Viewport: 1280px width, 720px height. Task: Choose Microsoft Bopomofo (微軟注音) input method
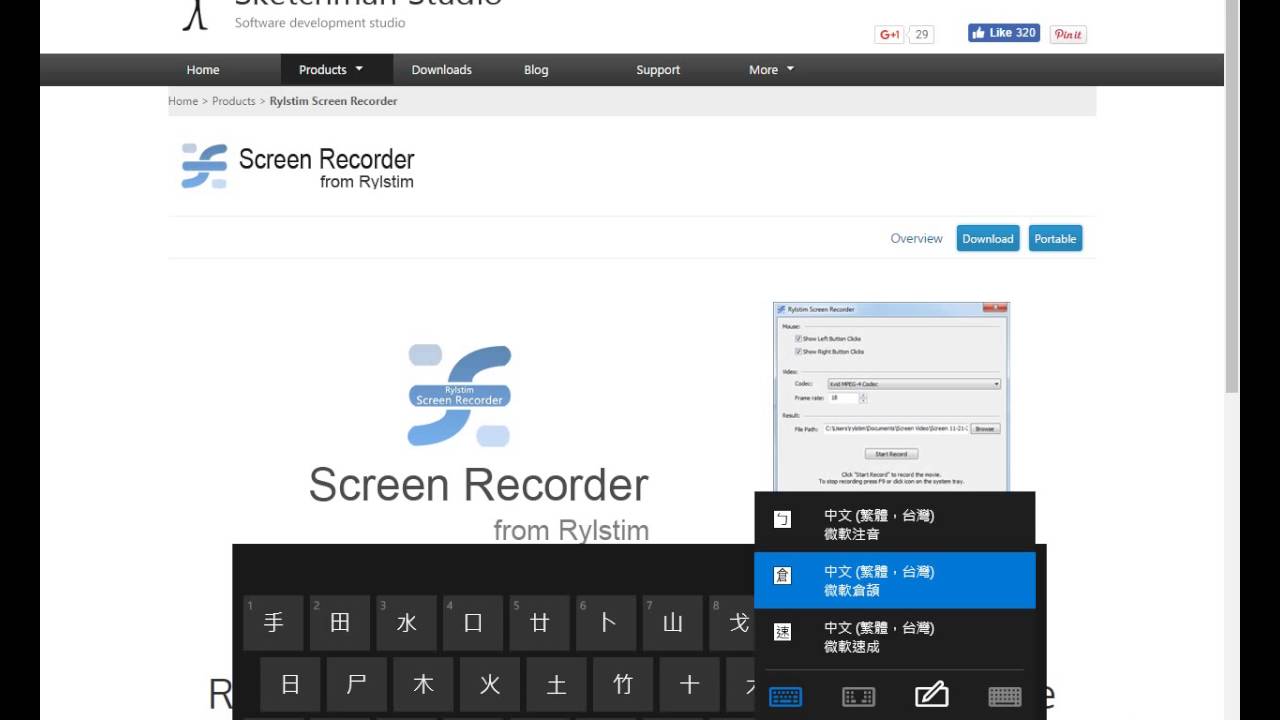(894, 524)
